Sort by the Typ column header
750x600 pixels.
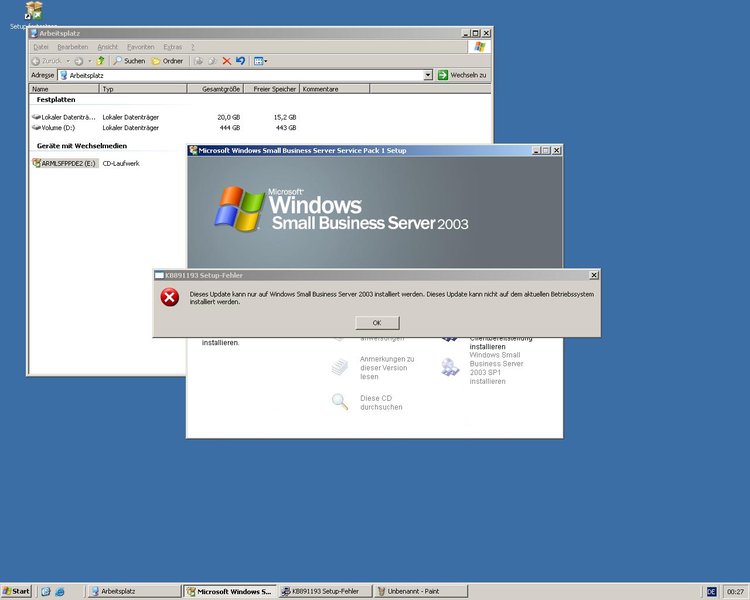[x=143, y=89]
